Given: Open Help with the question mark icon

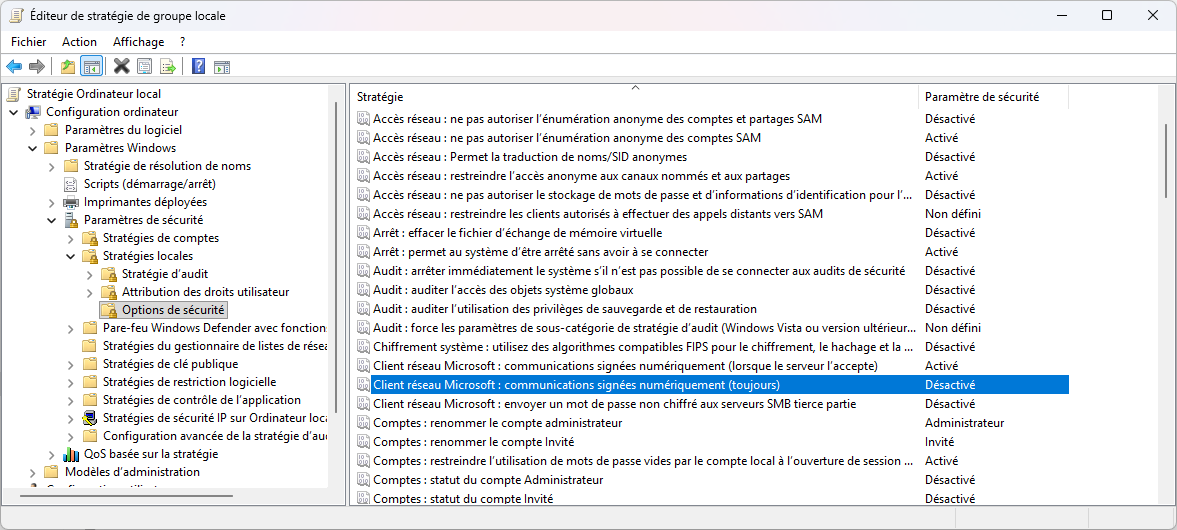Looking at the screenshot, I should pyautogui.click(x=198, y=67).
